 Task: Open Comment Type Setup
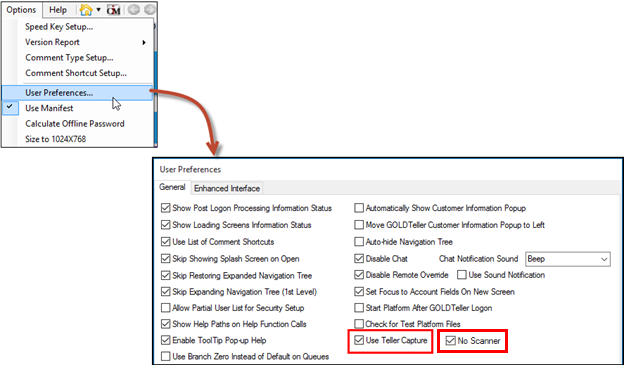click(x=77, y=58)
